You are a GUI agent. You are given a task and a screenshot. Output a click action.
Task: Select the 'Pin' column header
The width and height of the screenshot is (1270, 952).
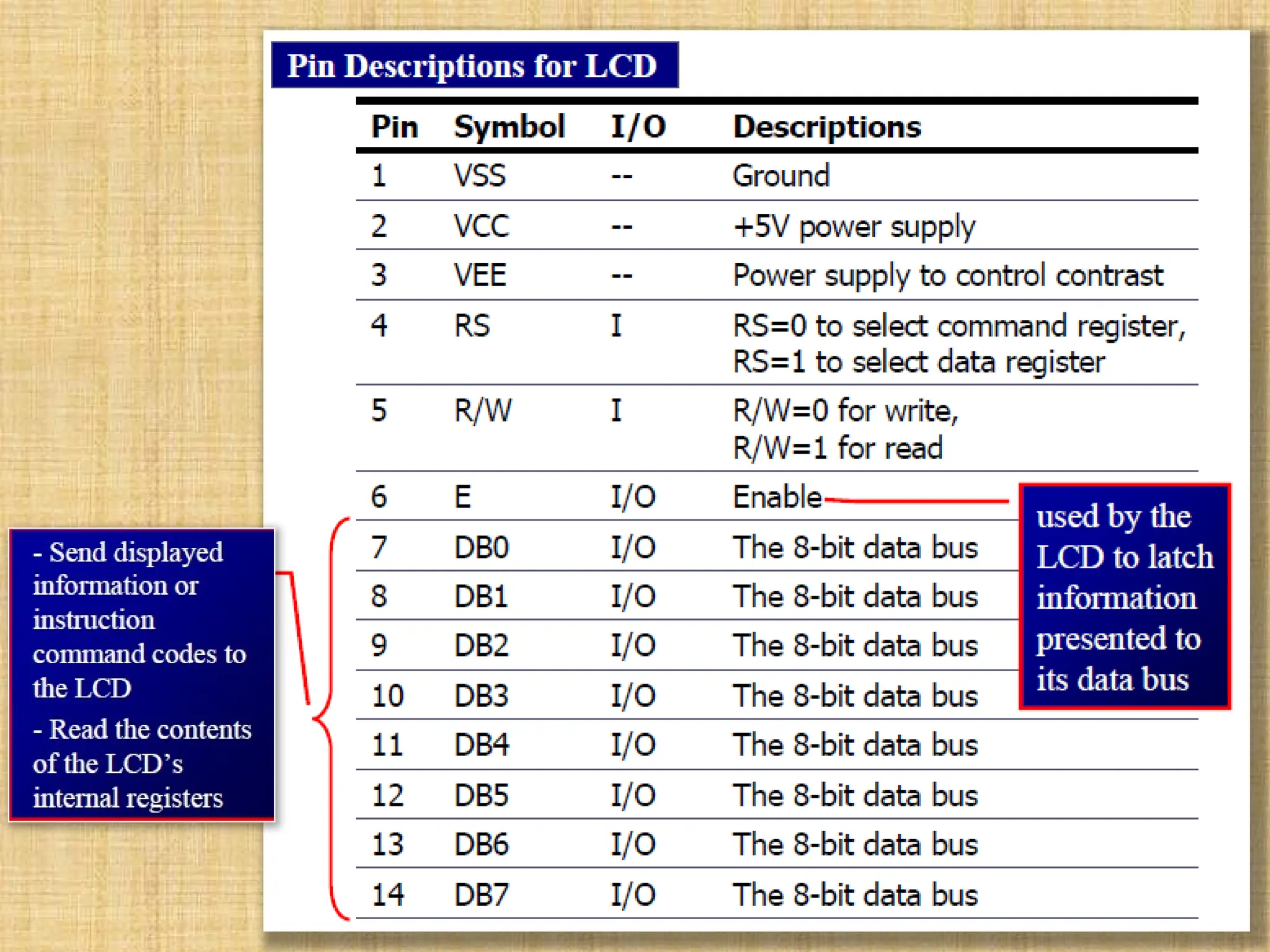pyautogui.click(x=394, y=127)
